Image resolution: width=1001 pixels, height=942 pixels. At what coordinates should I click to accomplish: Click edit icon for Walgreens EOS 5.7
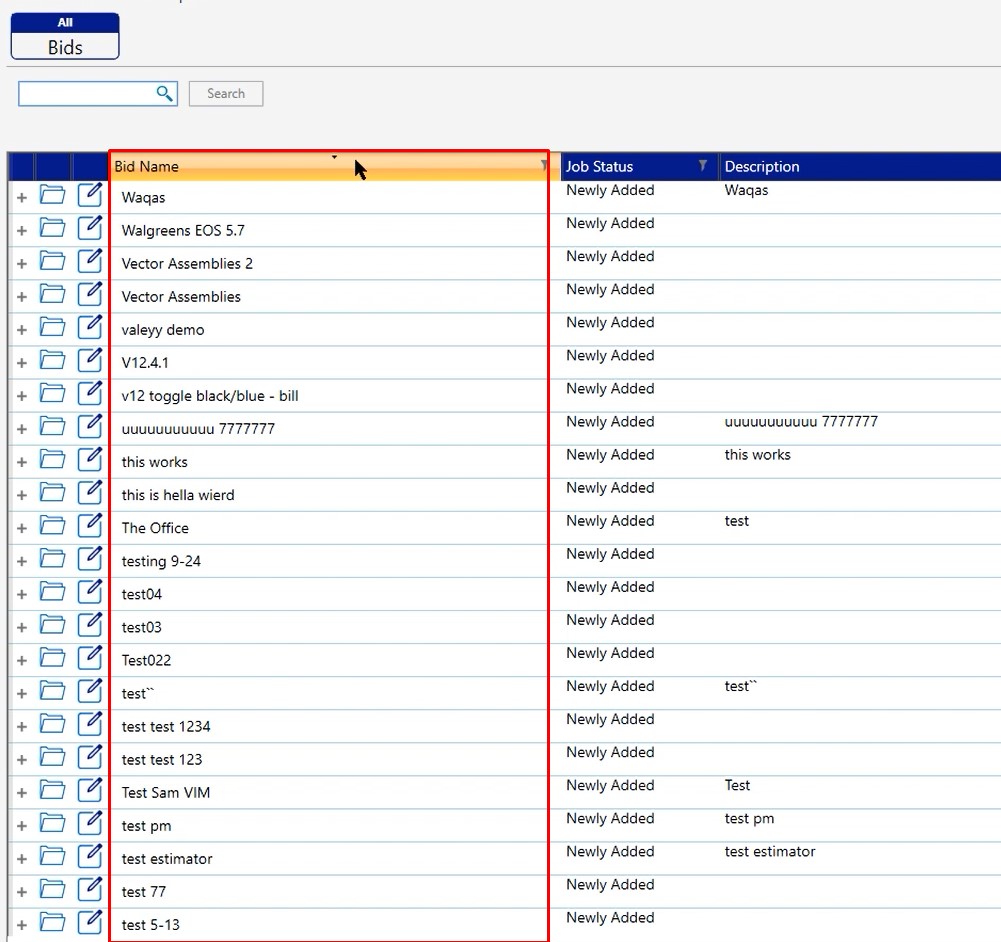coord(90,230)
